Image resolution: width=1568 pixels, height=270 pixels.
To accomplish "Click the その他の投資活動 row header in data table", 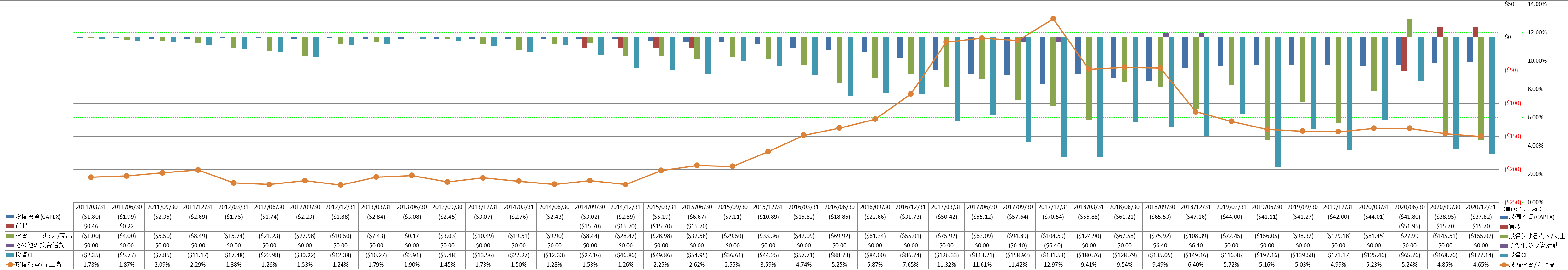I will coord(38,246).
